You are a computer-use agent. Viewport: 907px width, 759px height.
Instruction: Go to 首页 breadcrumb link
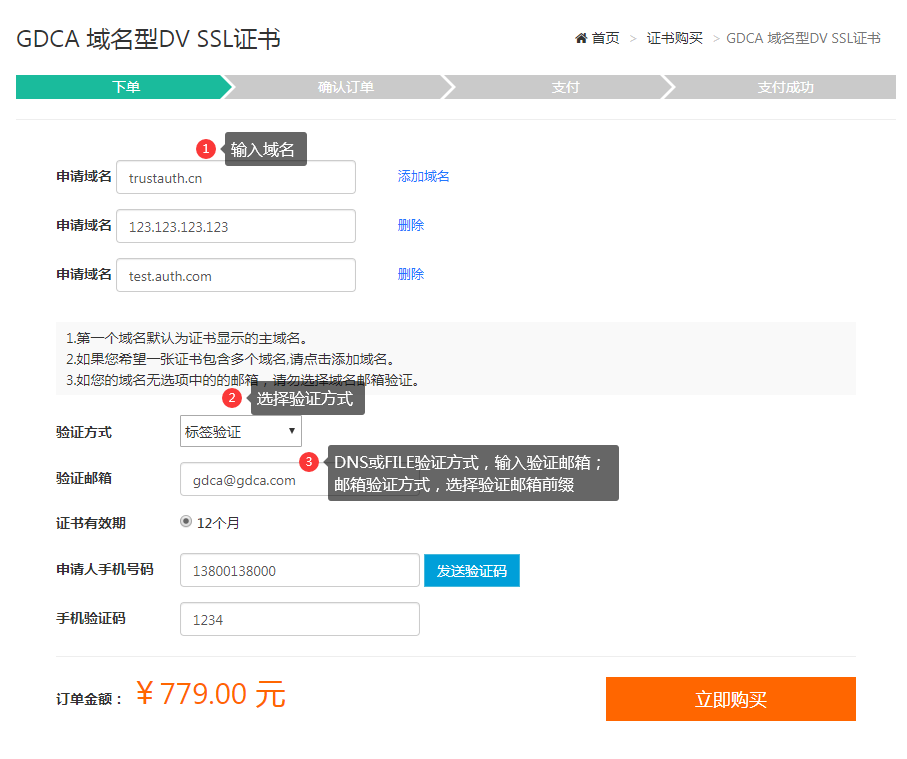(x=605, y=38)
